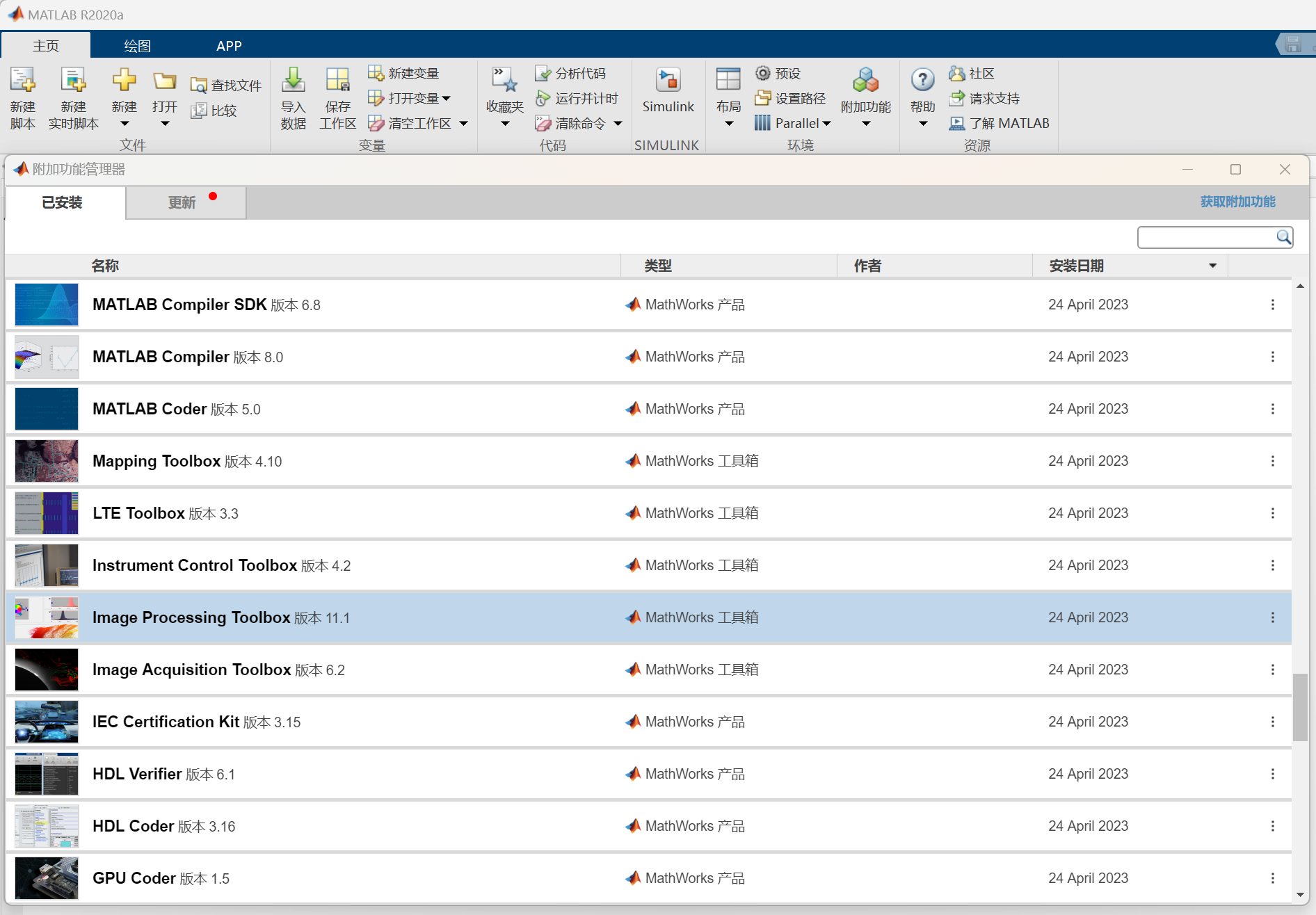This screenshot has width=1316, height=915.
Task: Click the MATLAB Coder thumbnail
Action: click(x=47, y=409)
